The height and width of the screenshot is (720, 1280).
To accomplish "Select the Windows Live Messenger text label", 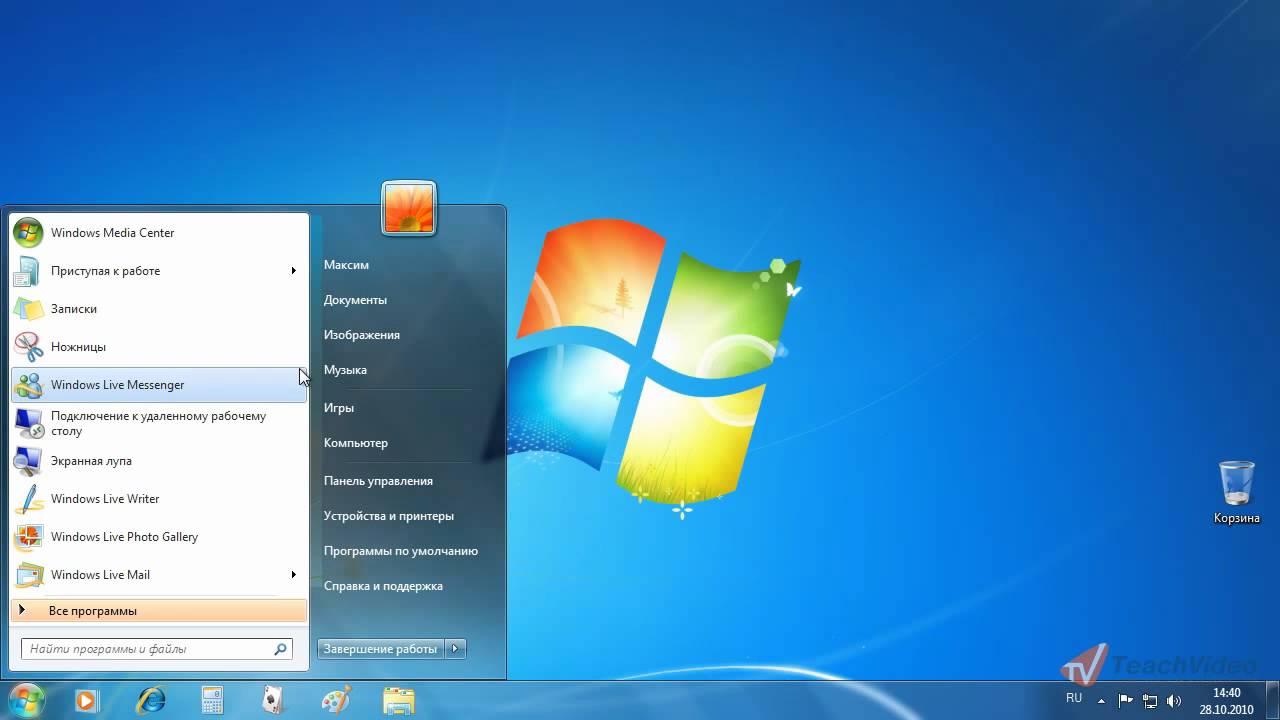I will point(118,385).
